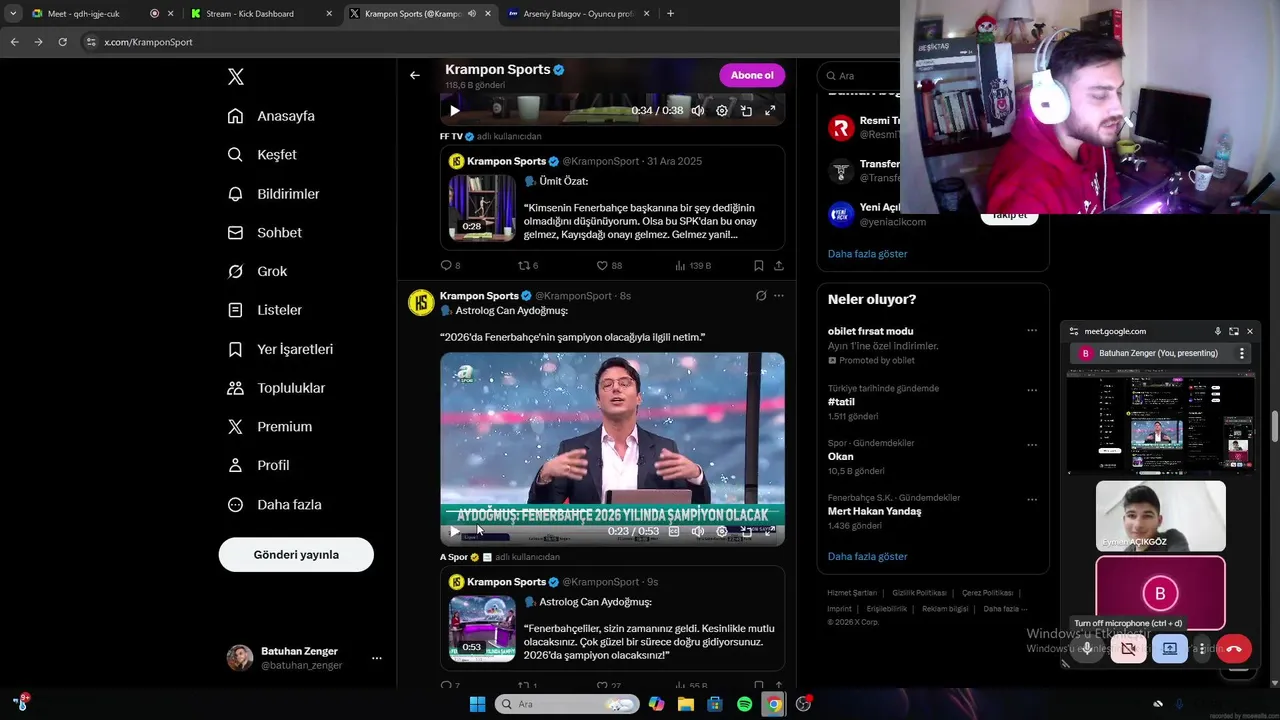The width and height of the screenshot is (1280, 720).
Task: Click Grok explain icon on Astrolog post
Action: pyautogui.click(x=761, y=296)
